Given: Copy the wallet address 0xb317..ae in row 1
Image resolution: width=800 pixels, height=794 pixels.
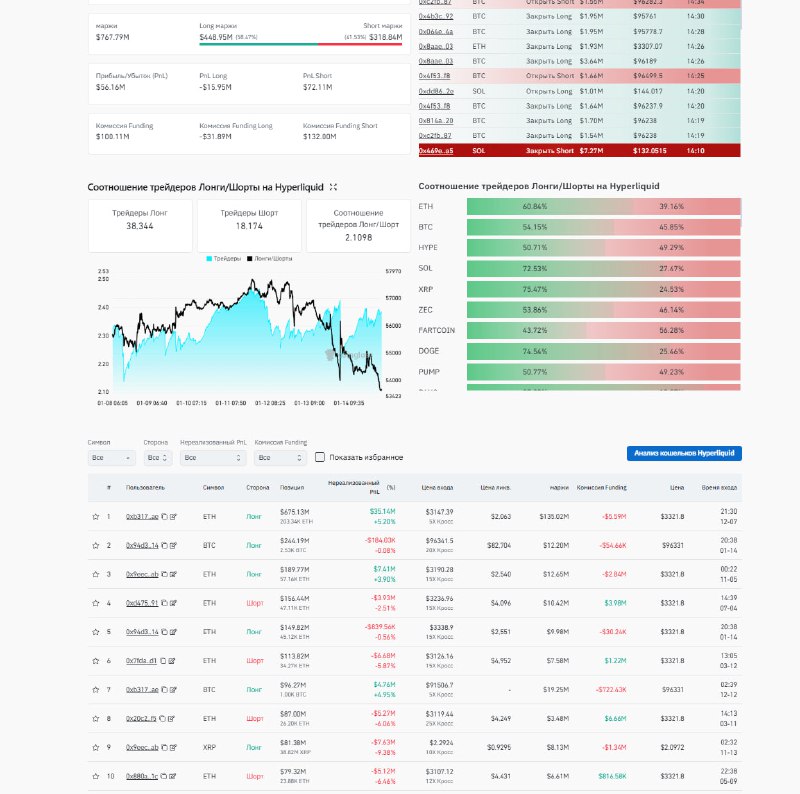Looking at the screenshot, I should click(x=165, y=517).
